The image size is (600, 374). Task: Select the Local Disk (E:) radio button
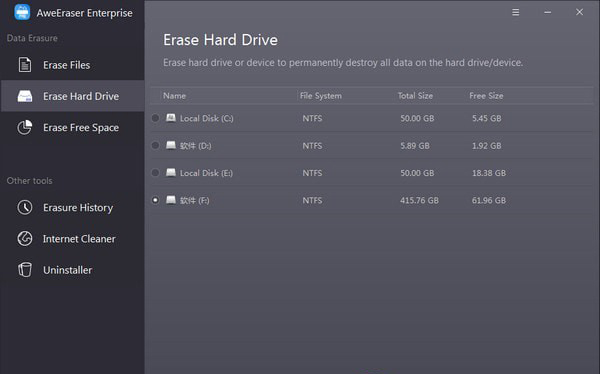point(155,173)
